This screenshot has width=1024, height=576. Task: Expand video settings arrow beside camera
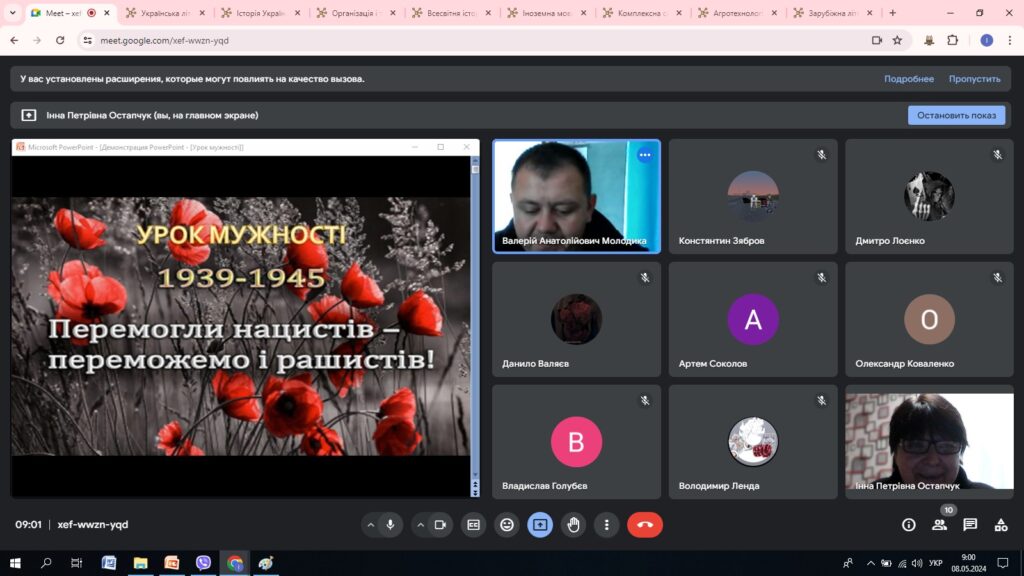click(420, 525)
